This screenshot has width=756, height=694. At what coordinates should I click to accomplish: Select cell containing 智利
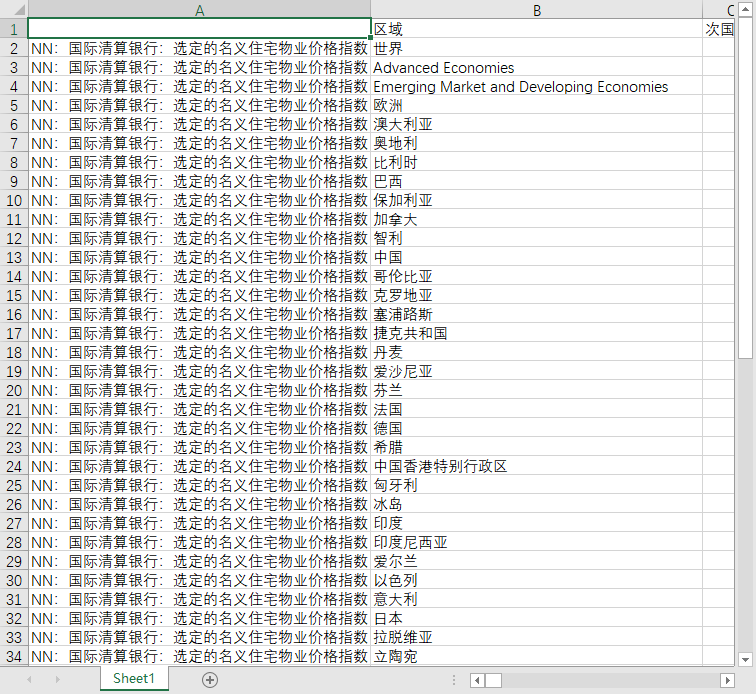(x=537, y=238)
